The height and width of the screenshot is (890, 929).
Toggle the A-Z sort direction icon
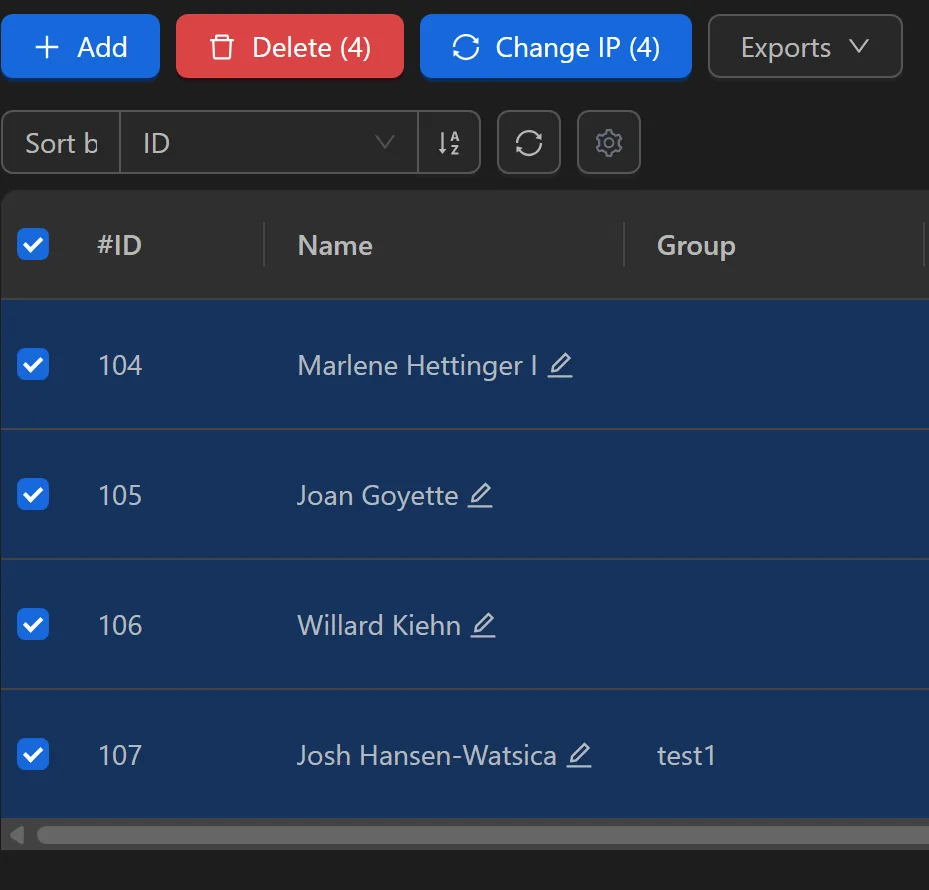pyautogui.click(x=449, y=143)
